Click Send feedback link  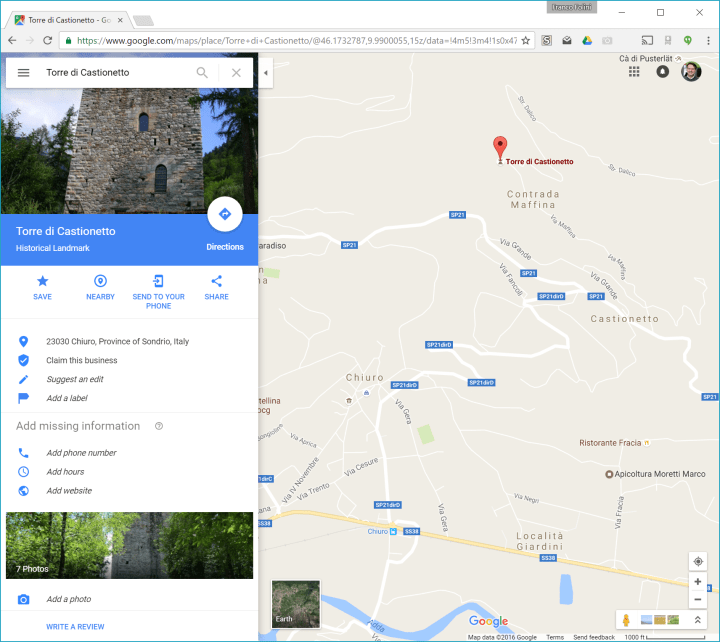point(594,637)
